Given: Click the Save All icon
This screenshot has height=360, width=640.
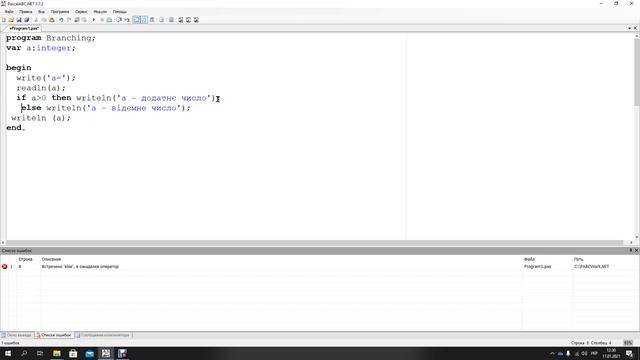Looking at the screenshot, I should [27, 20].
